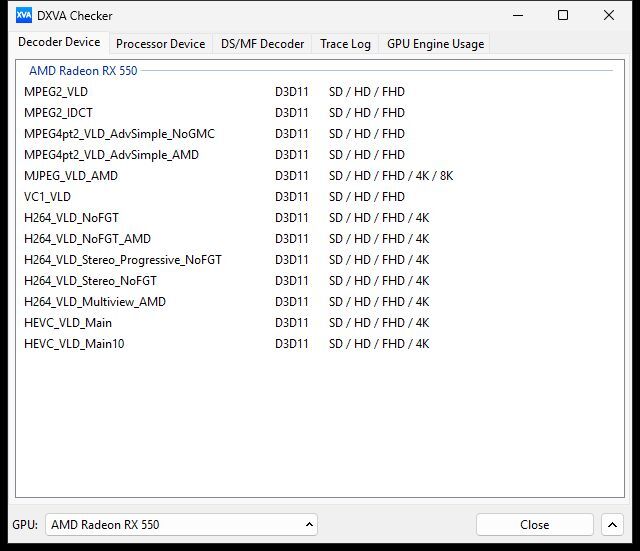The height and width of the screenshot is (551, 640).
Task: Maximize the DXVA Checker window
Action: pos(563,16)
